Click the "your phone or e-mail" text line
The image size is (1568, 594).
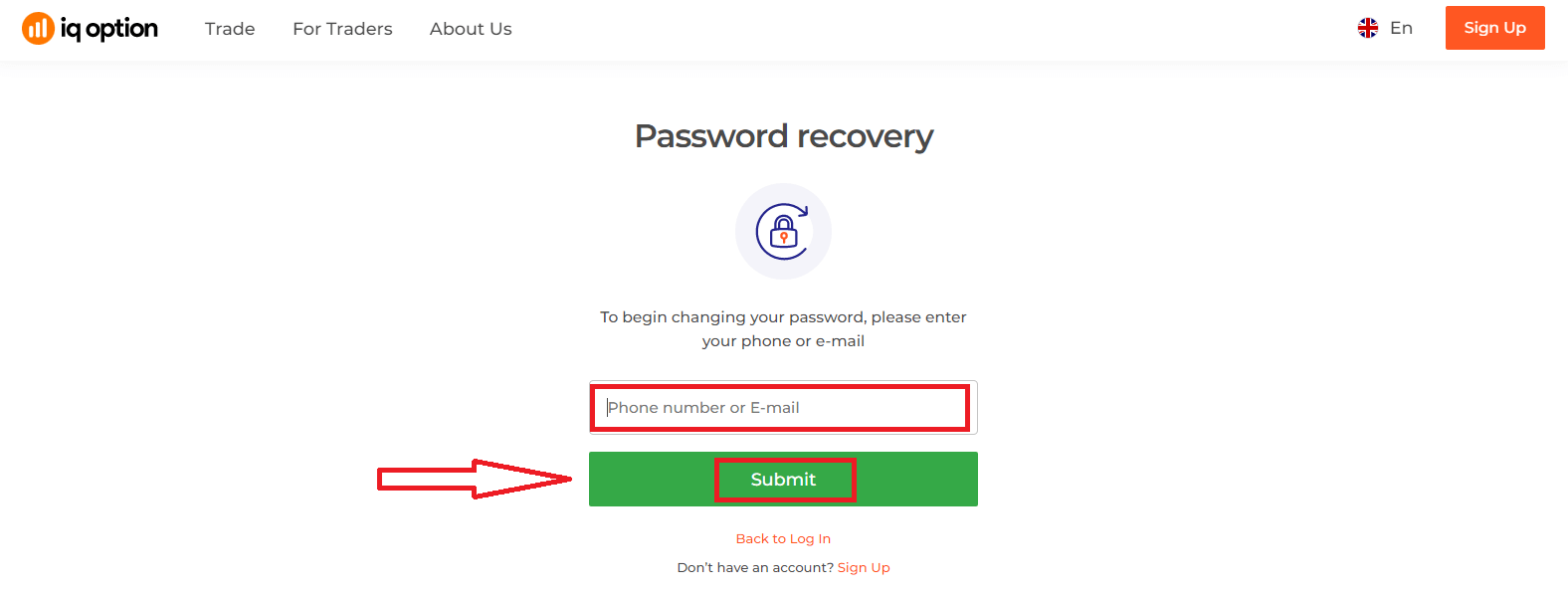coord(783,340)
